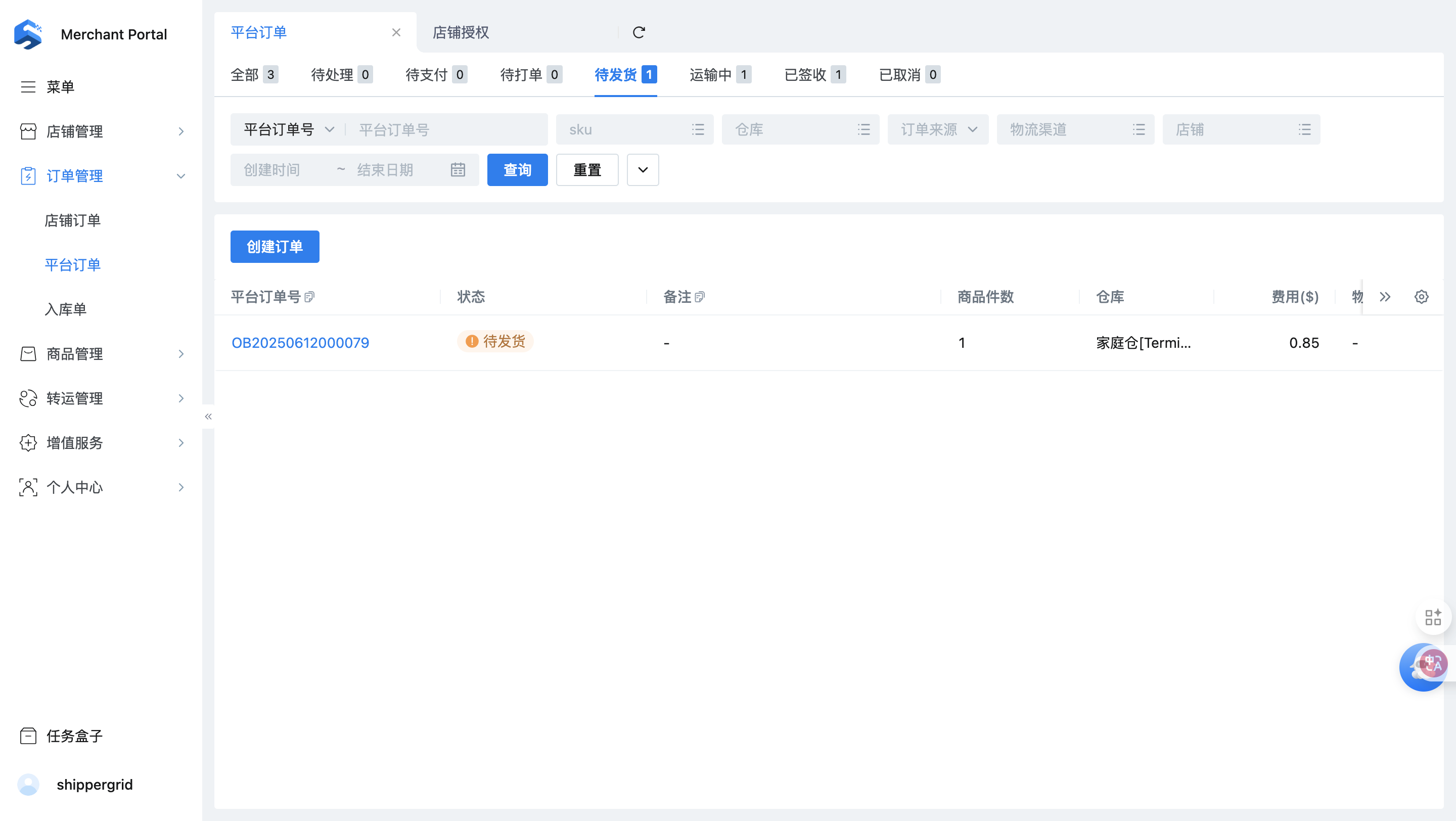
Task: Close the 平台订单 page tab
Action: pyautogui.click(x=396, y=32)
